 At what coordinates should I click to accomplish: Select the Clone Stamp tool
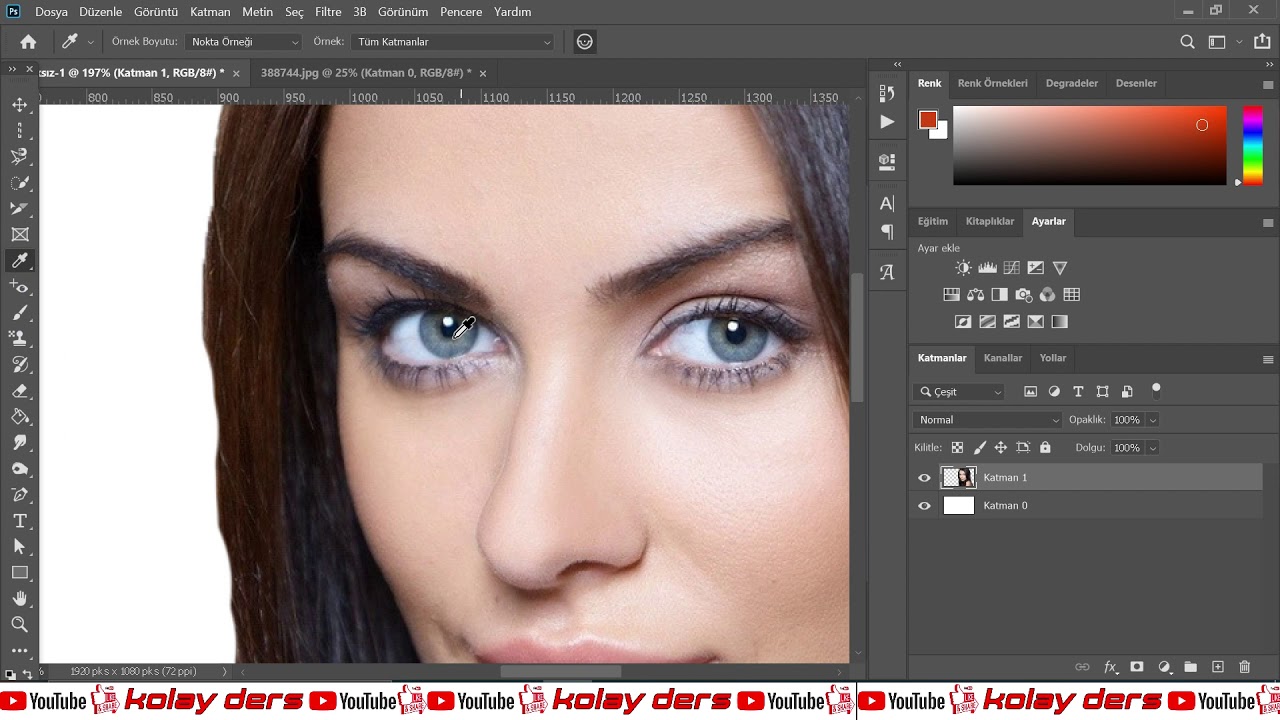click(20, 339)
